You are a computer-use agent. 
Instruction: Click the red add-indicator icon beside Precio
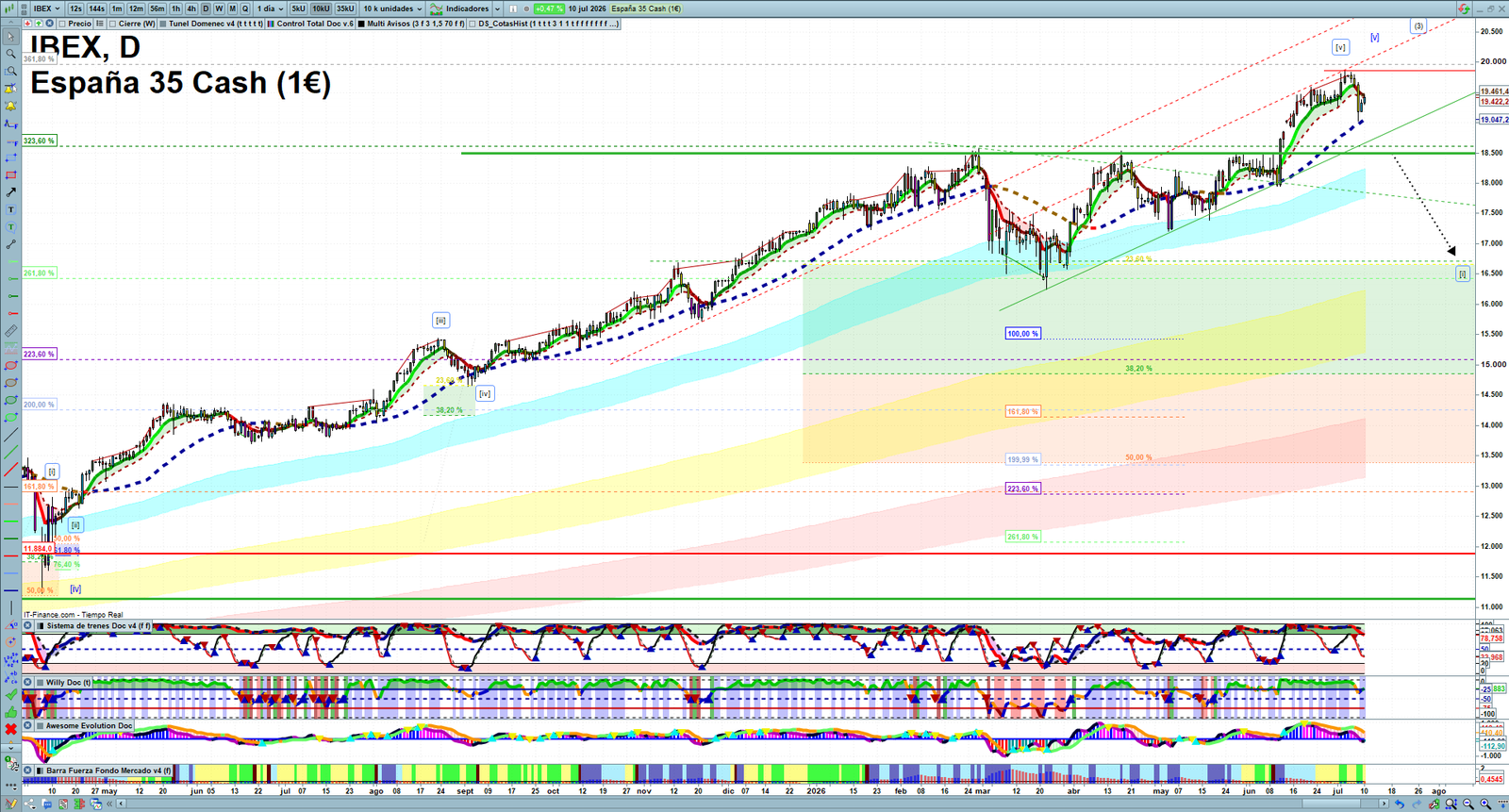pyautogui.click(x=28, y=24)
